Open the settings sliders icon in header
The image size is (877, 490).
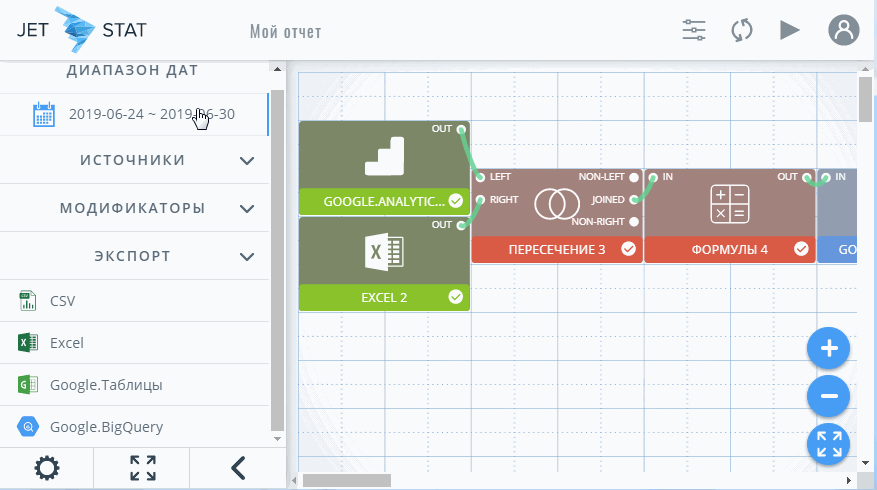(694, 30)
